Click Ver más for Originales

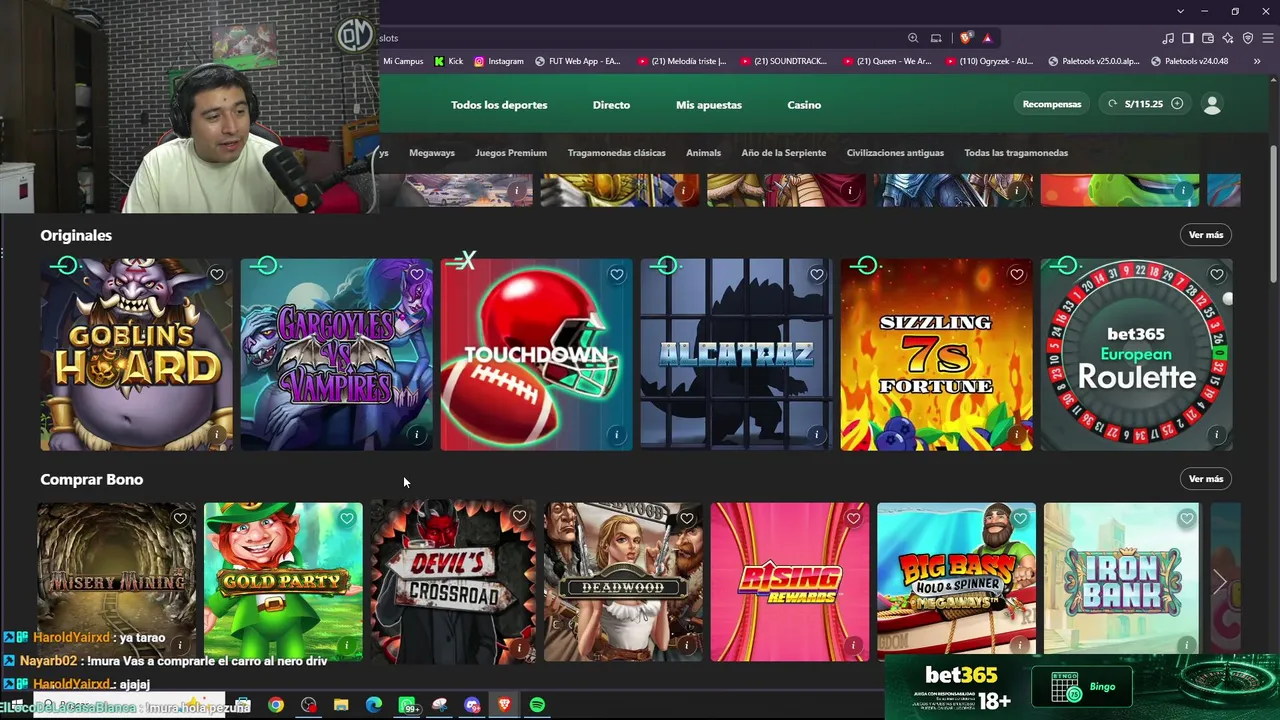click(1206, 235)
